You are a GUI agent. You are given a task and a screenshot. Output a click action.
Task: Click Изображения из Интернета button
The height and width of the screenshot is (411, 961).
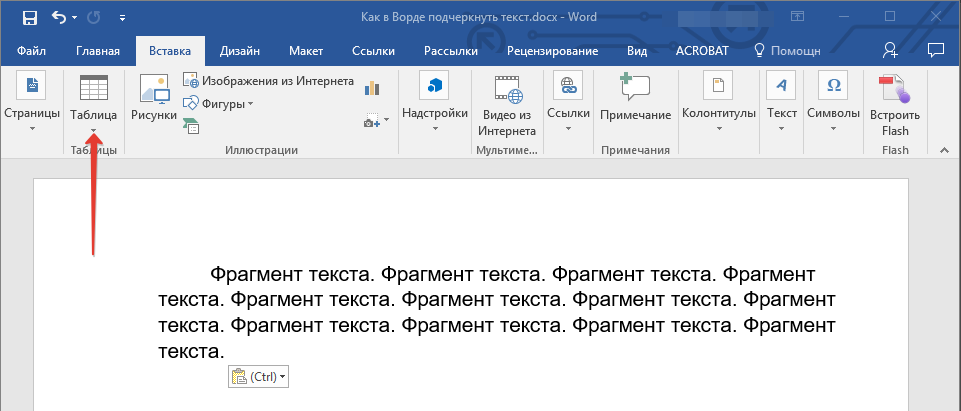pos(268,81)
